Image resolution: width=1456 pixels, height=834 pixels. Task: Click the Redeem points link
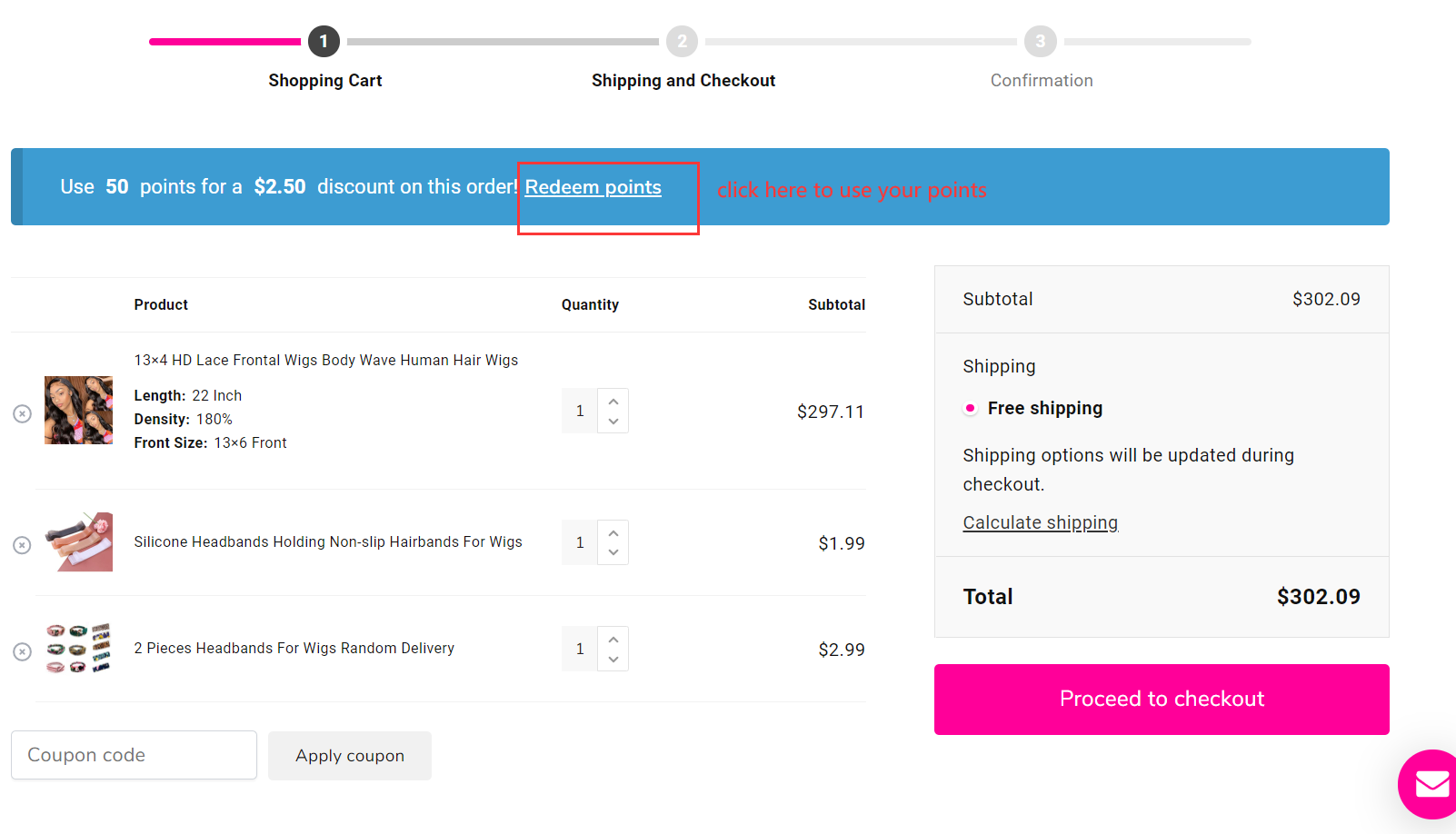point(593,187)
